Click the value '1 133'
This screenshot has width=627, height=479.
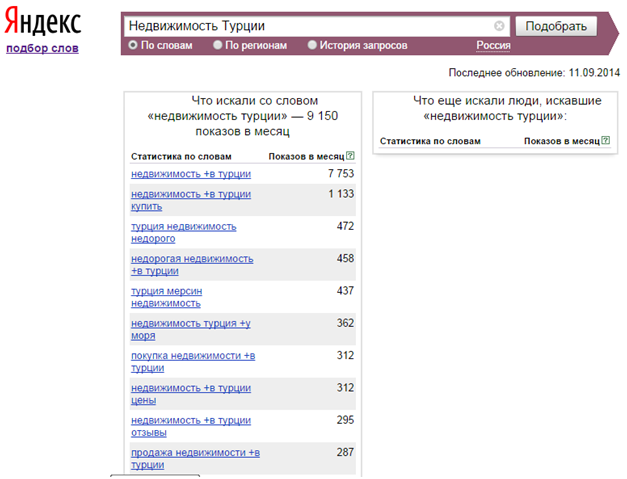coord(341,194)
